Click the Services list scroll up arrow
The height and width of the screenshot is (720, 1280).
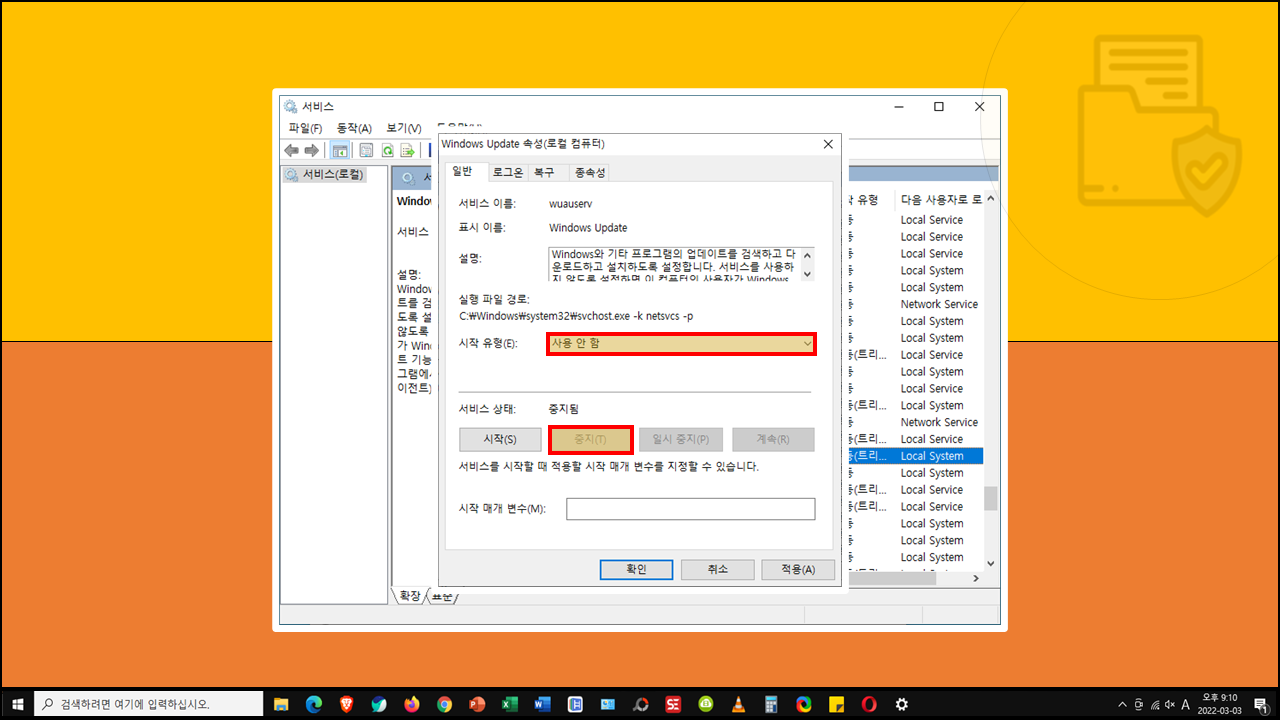[x=990, y=199]
